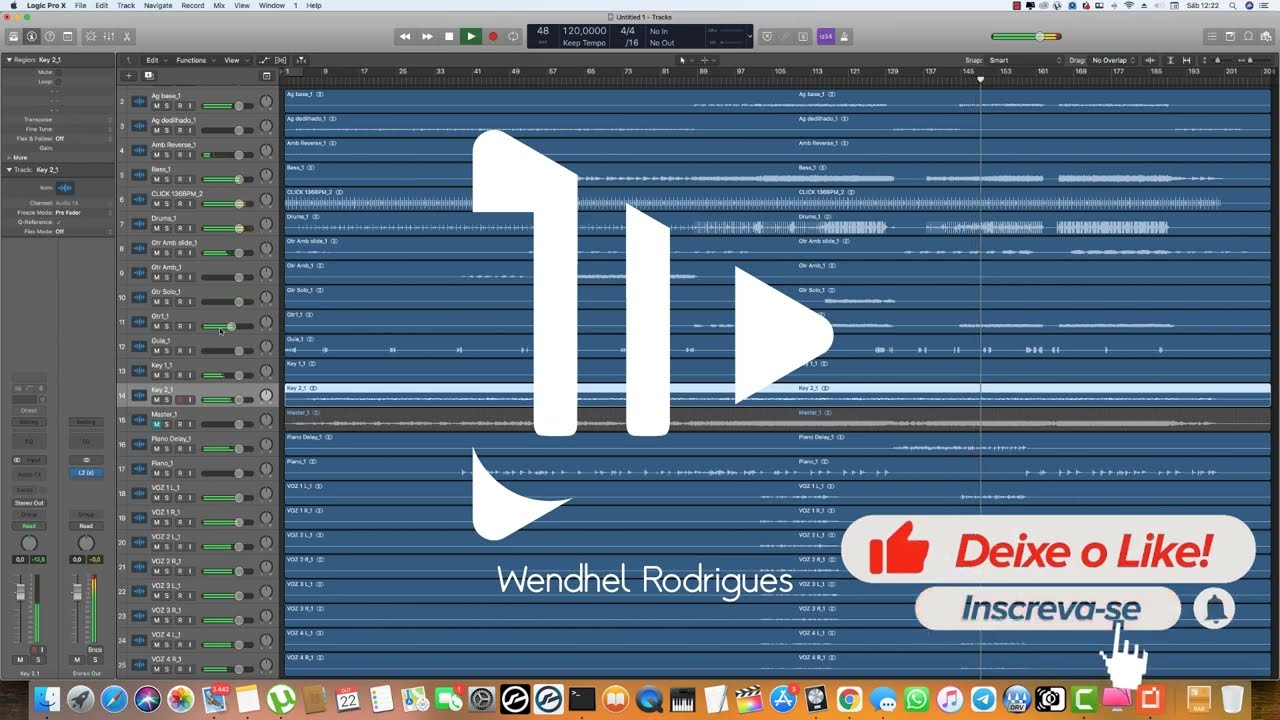Open the Record menu

pyautogui.click(x=193, y=5)
